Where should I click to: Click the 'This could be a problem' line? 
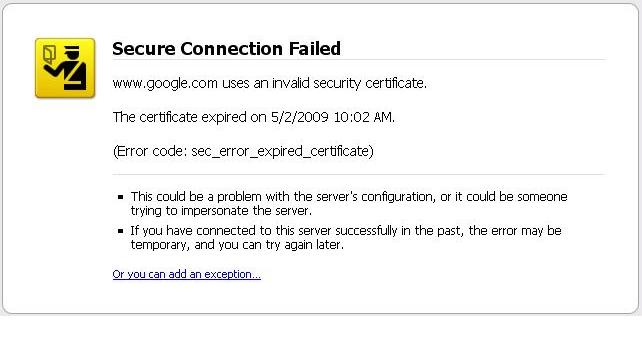[349, 197]
